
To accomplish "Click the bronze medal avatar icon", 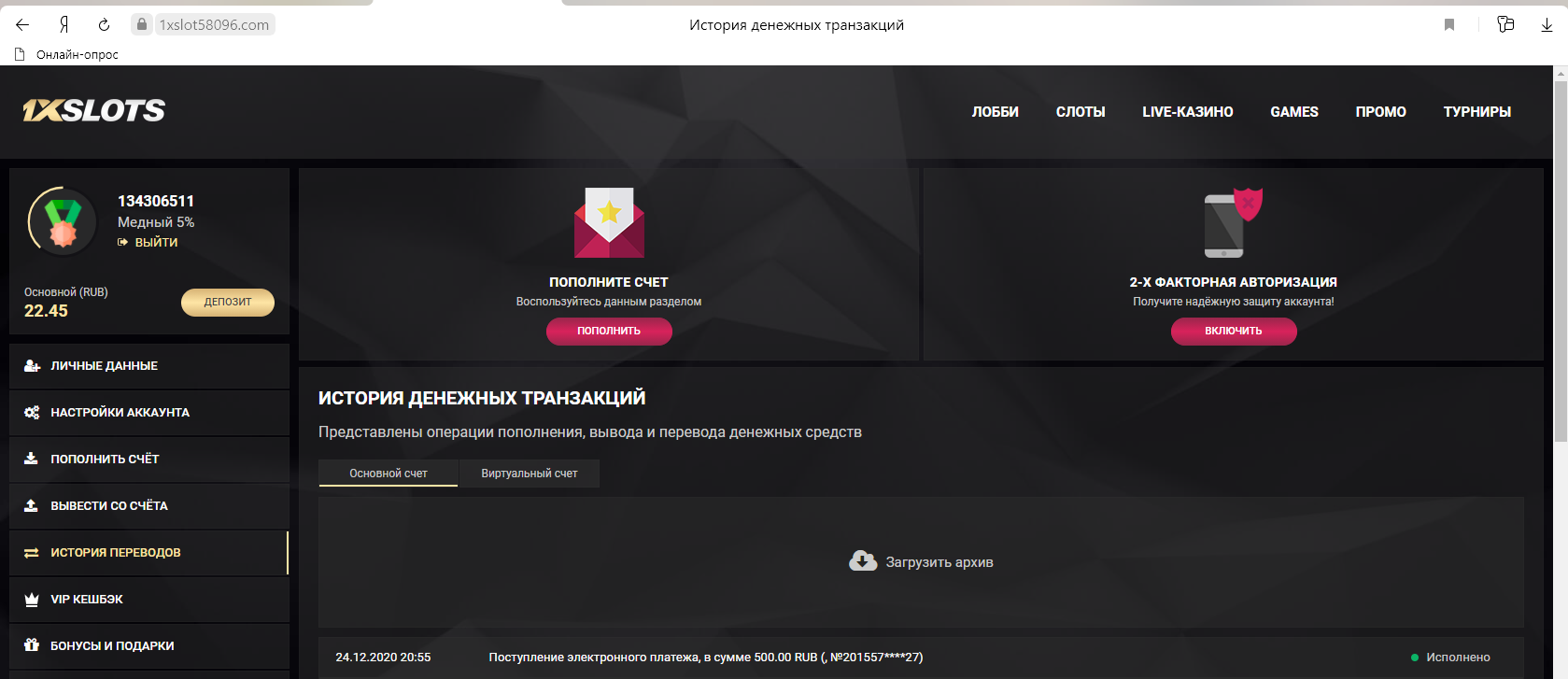I will click(x=63, y=222).
